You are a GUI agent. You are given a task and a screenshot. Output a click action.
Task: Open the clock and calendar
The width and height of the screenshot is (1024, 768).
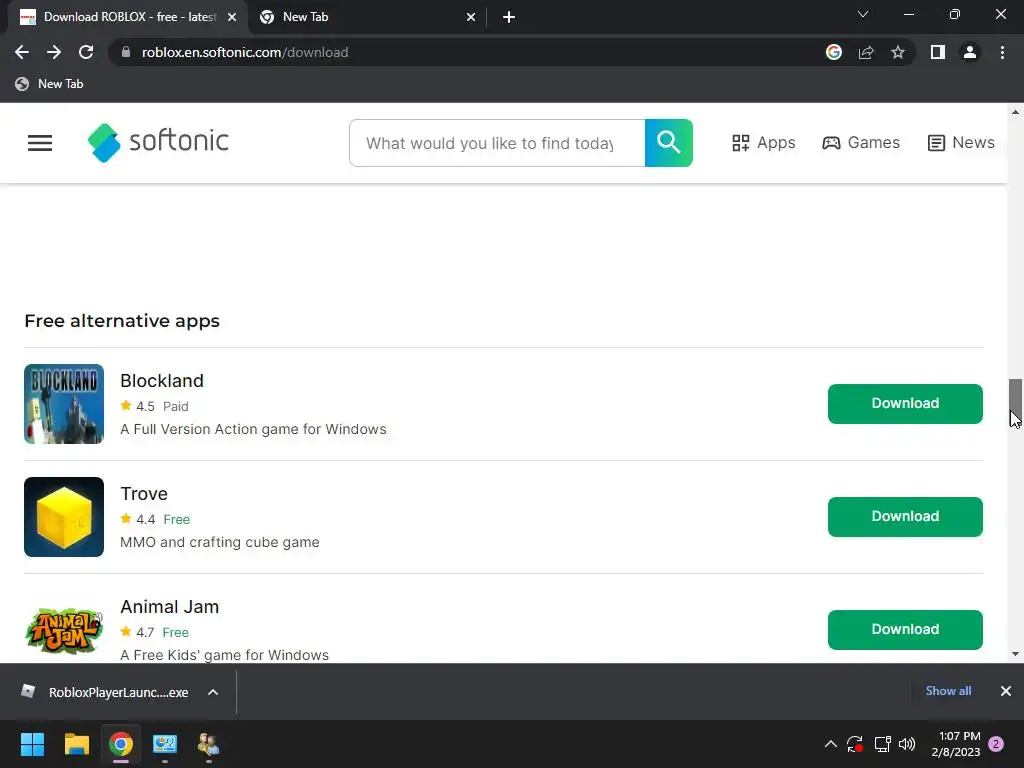[x=956, y=744]
